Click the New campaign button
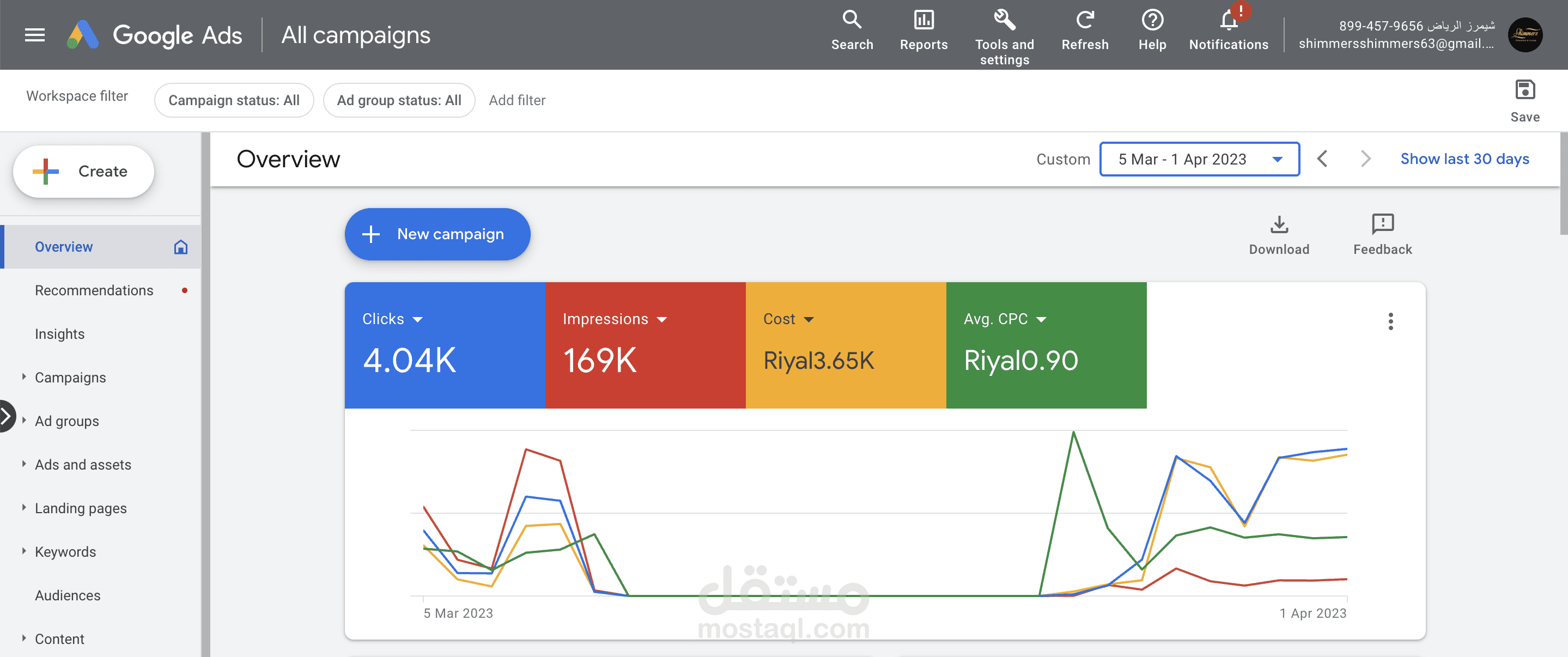Screen dimensions: 1568x657 pos(437,234)
